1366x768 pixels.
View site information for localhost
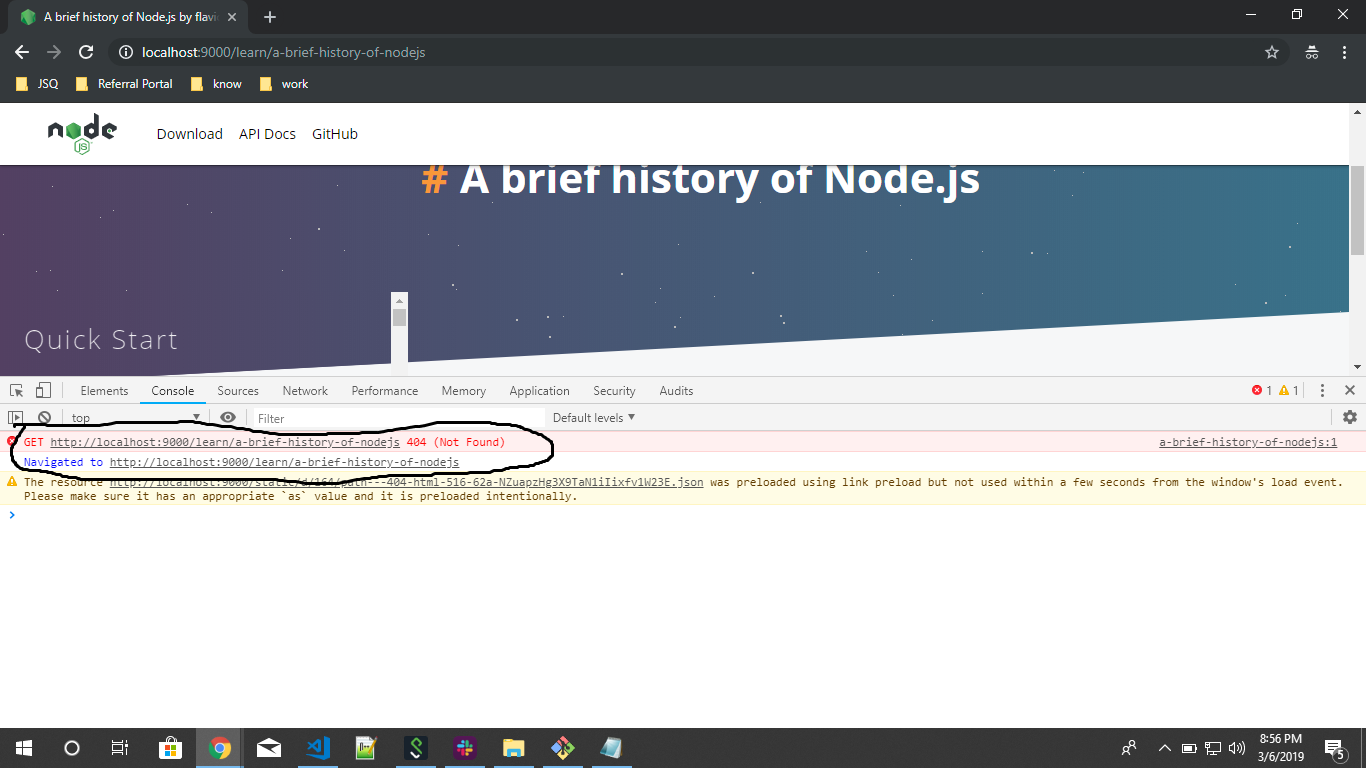coord(126,52)
